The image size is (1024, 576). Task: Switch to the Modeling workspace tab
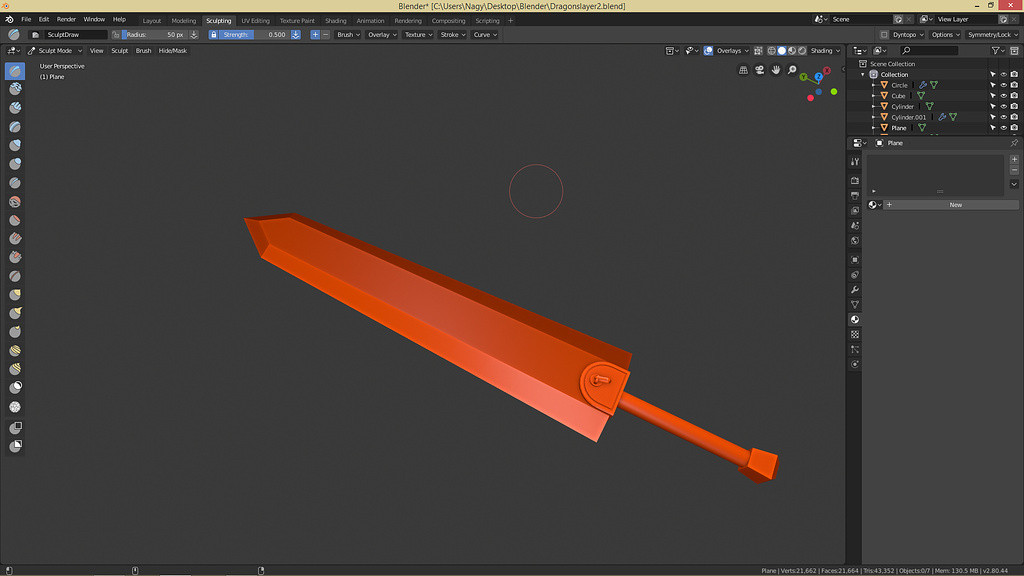click(x=184, y=20)
